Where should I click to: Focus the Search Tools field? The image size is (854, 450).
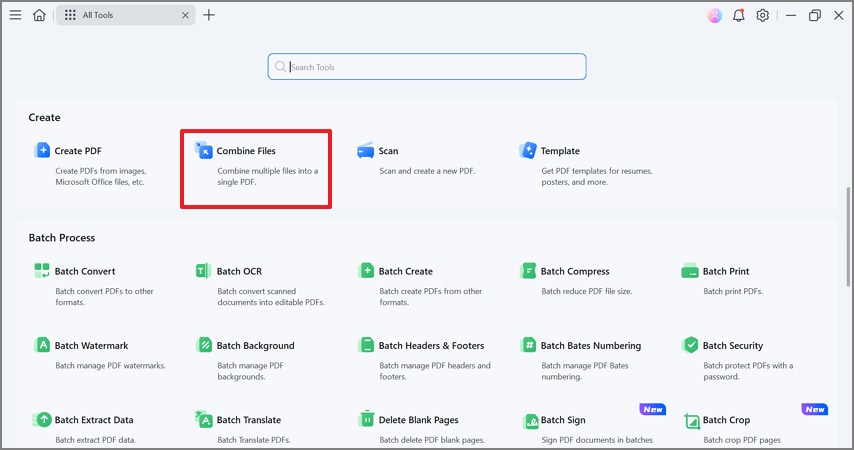click(427, 66)
